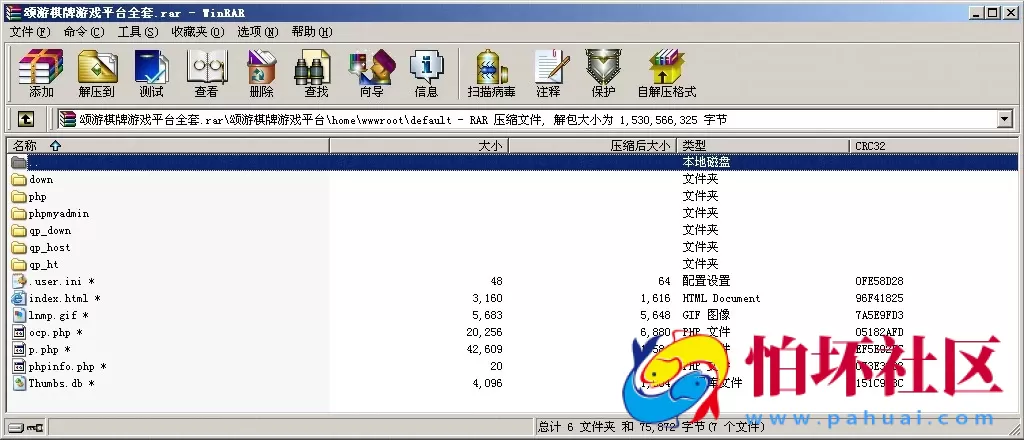Sort by the CRC32 column header

click(934, 146)
